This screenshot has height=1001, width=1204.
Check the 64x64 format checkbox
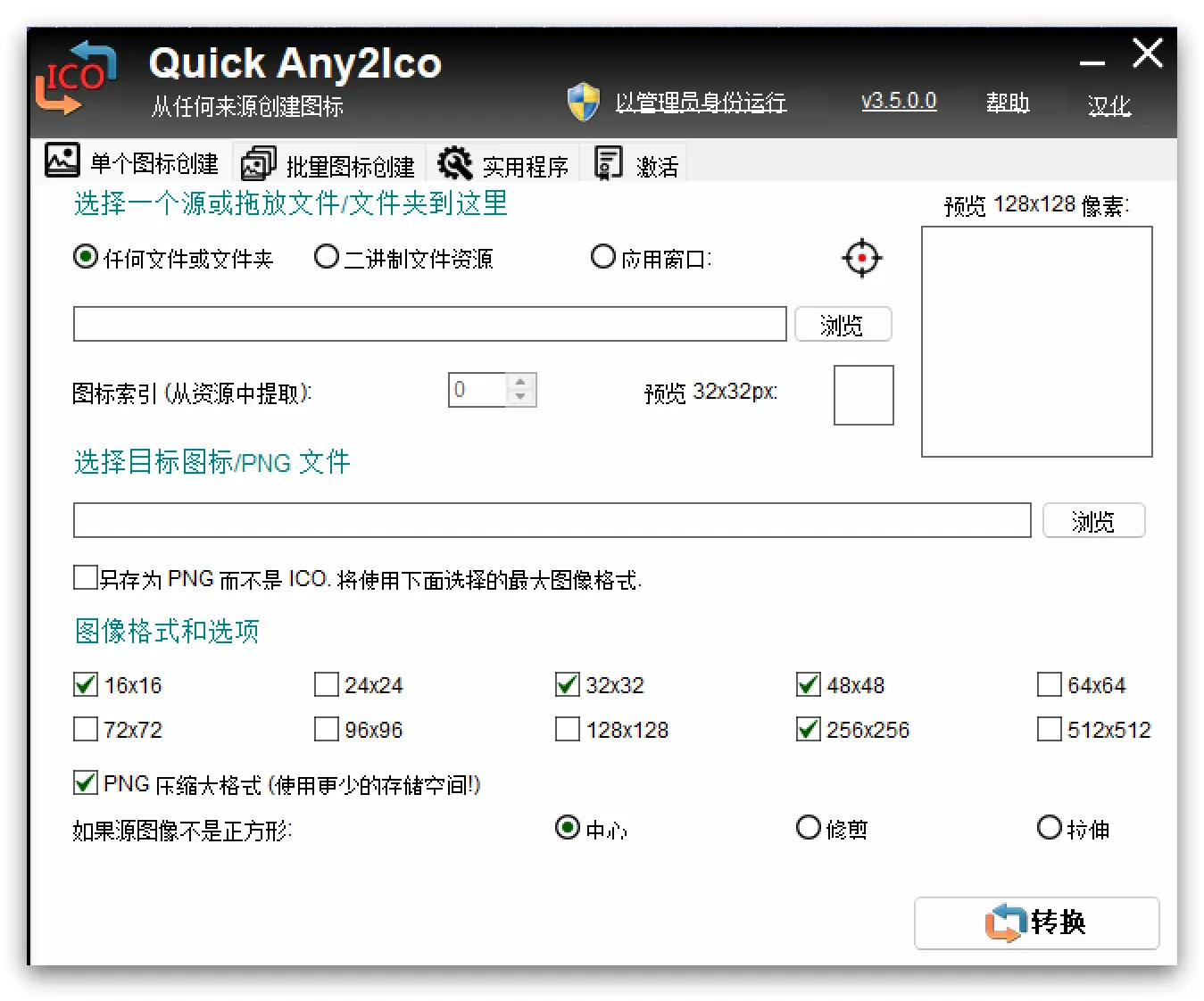[x=1050, y=684]
